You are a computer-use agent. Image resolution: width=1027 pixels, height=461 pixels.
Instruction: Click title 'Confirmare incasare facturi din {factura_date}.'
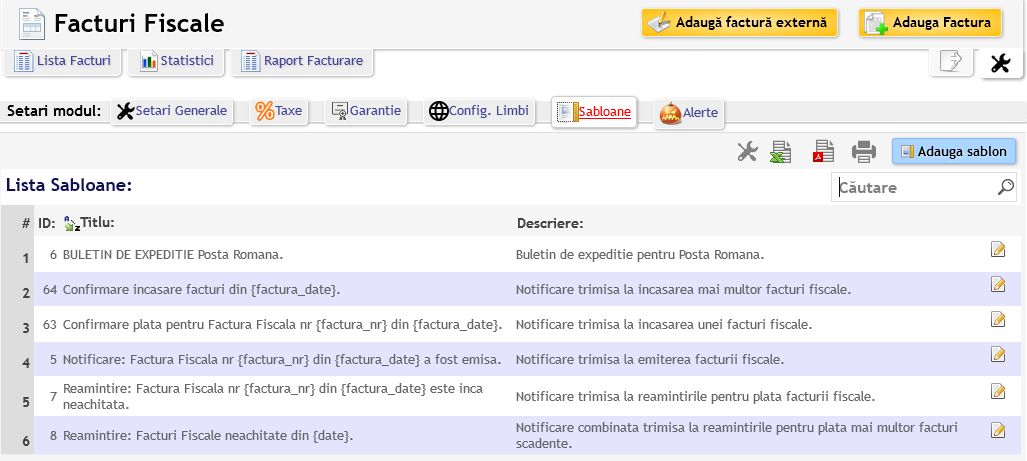click(202, 289)
